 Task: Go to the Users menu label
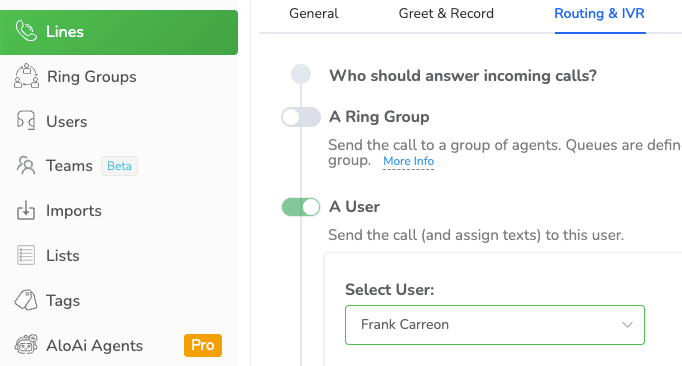pos(67,121)
